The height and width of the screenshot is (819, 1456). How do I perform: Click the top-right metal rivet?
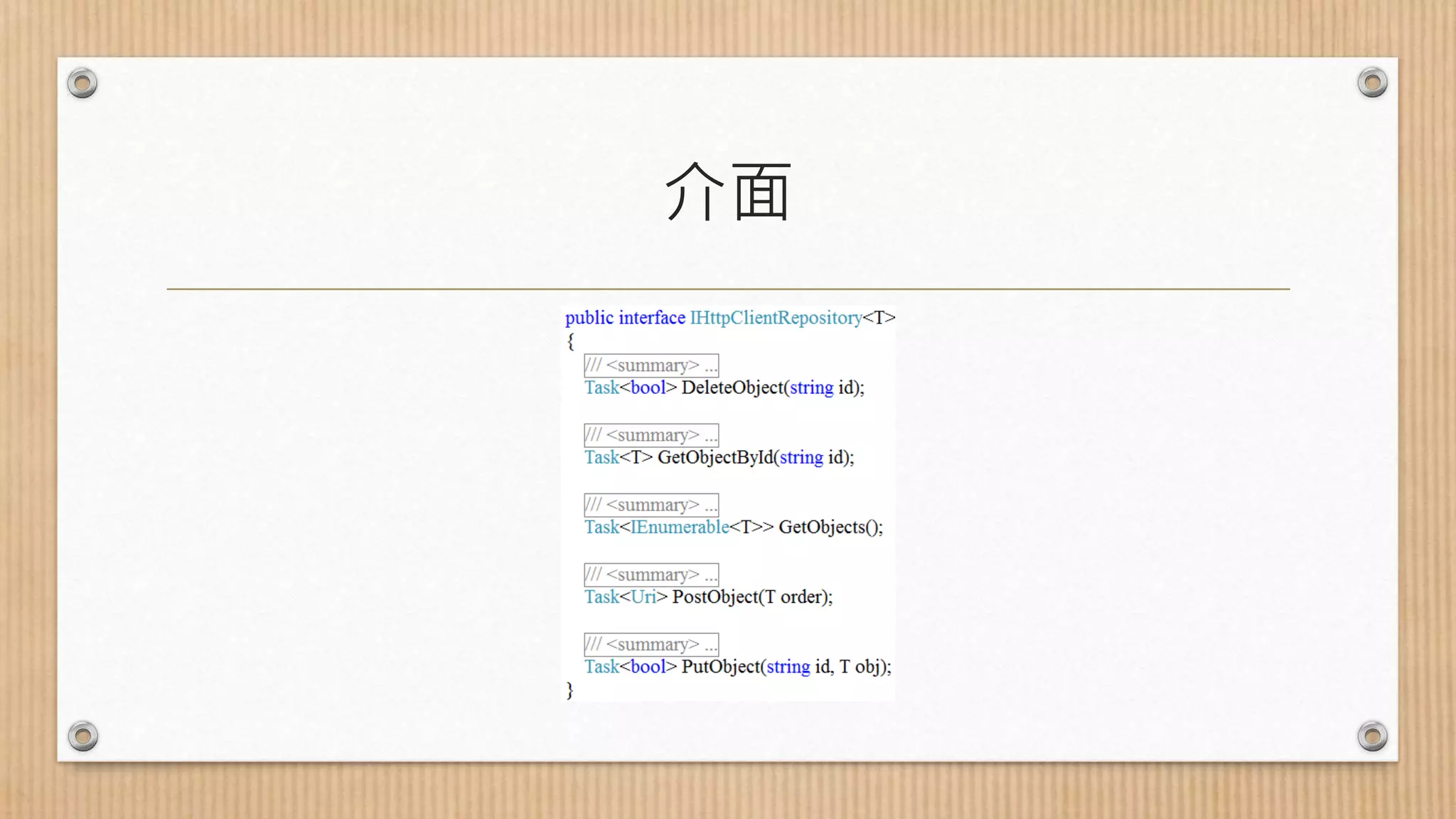click(1372, 83)
